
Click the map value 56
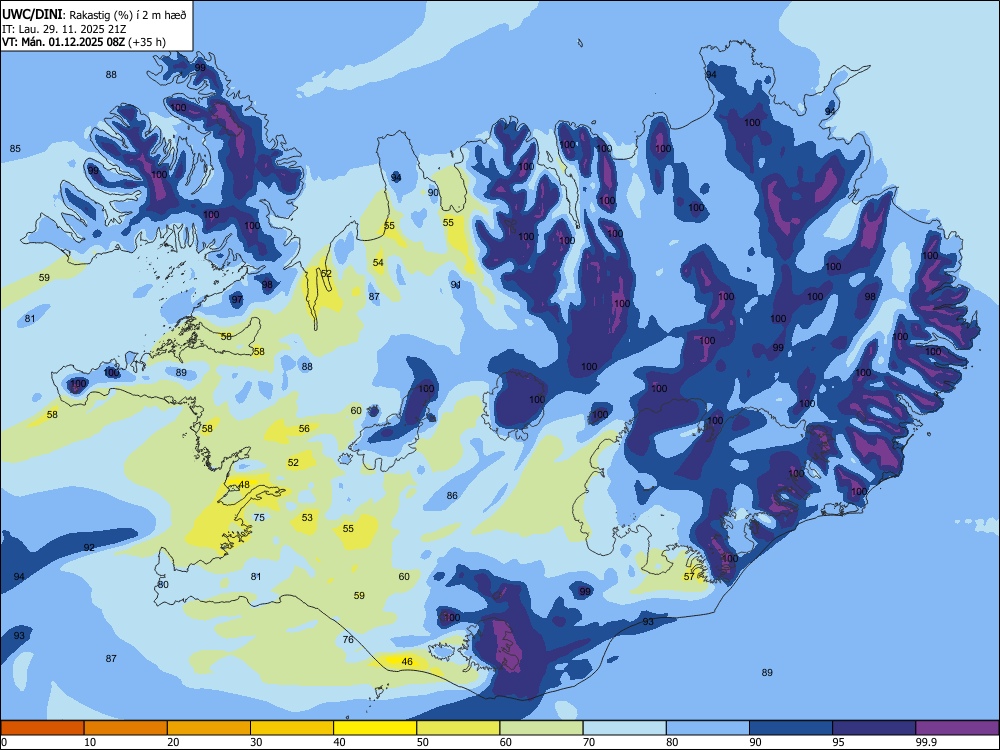(x=304, y=429)
